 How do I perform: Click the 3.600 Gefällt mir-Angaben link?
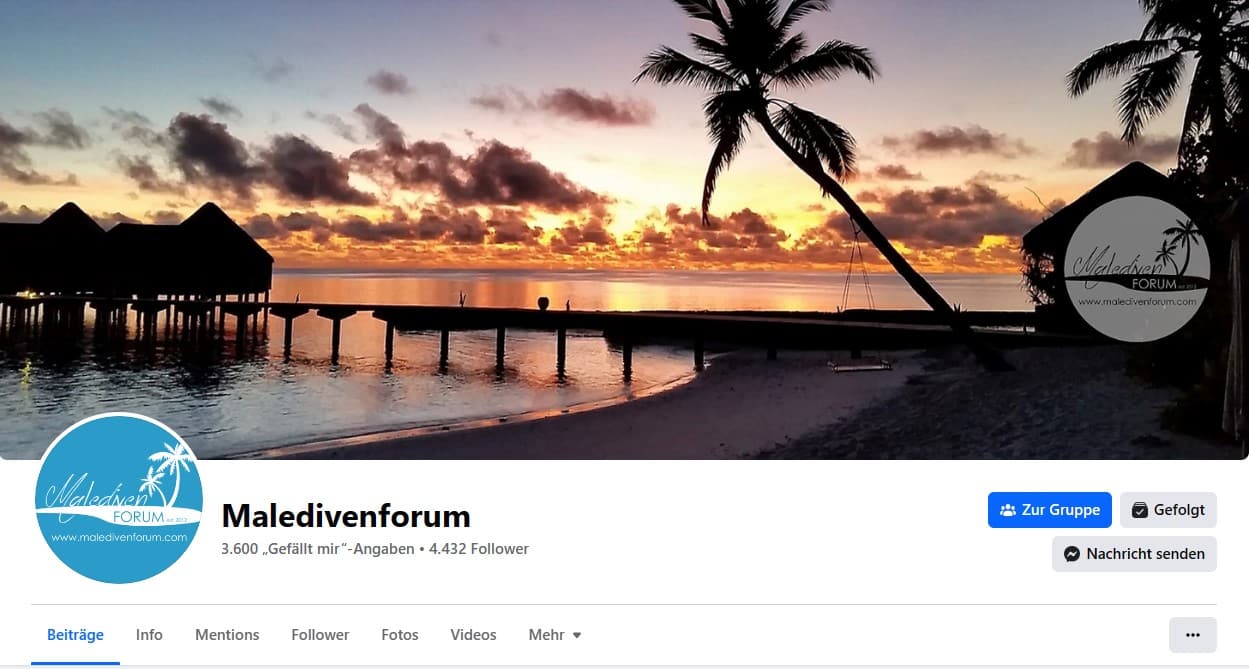[318, 549]
